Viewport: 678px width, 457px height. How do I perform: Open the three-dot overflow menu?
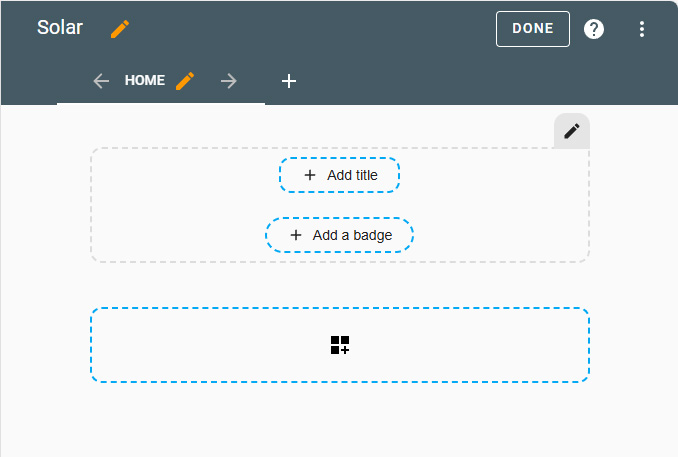(642, 29)
